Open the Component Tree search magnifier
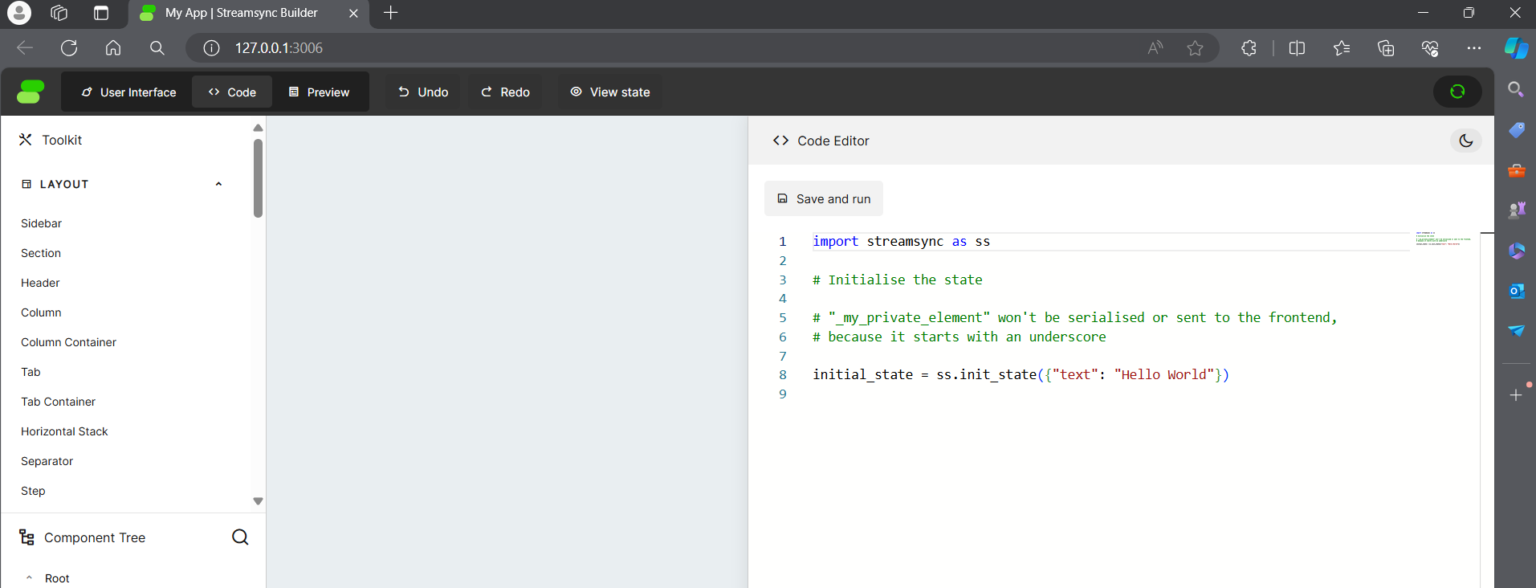Image resolution: width=1536 pixels, height=588 pixels. 240,537
